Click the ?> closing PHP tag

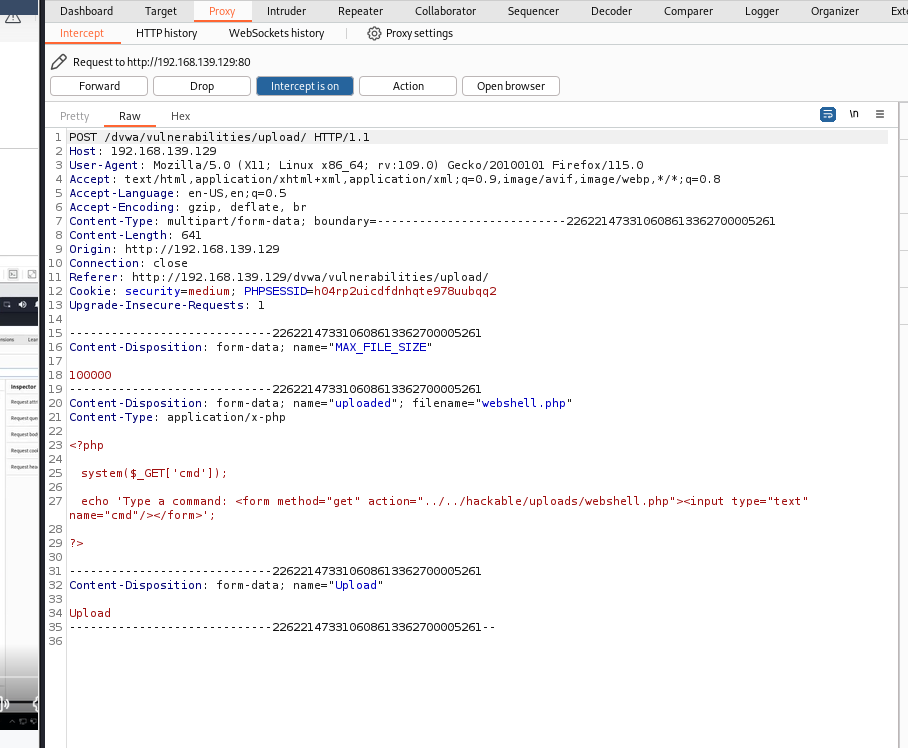76,543
